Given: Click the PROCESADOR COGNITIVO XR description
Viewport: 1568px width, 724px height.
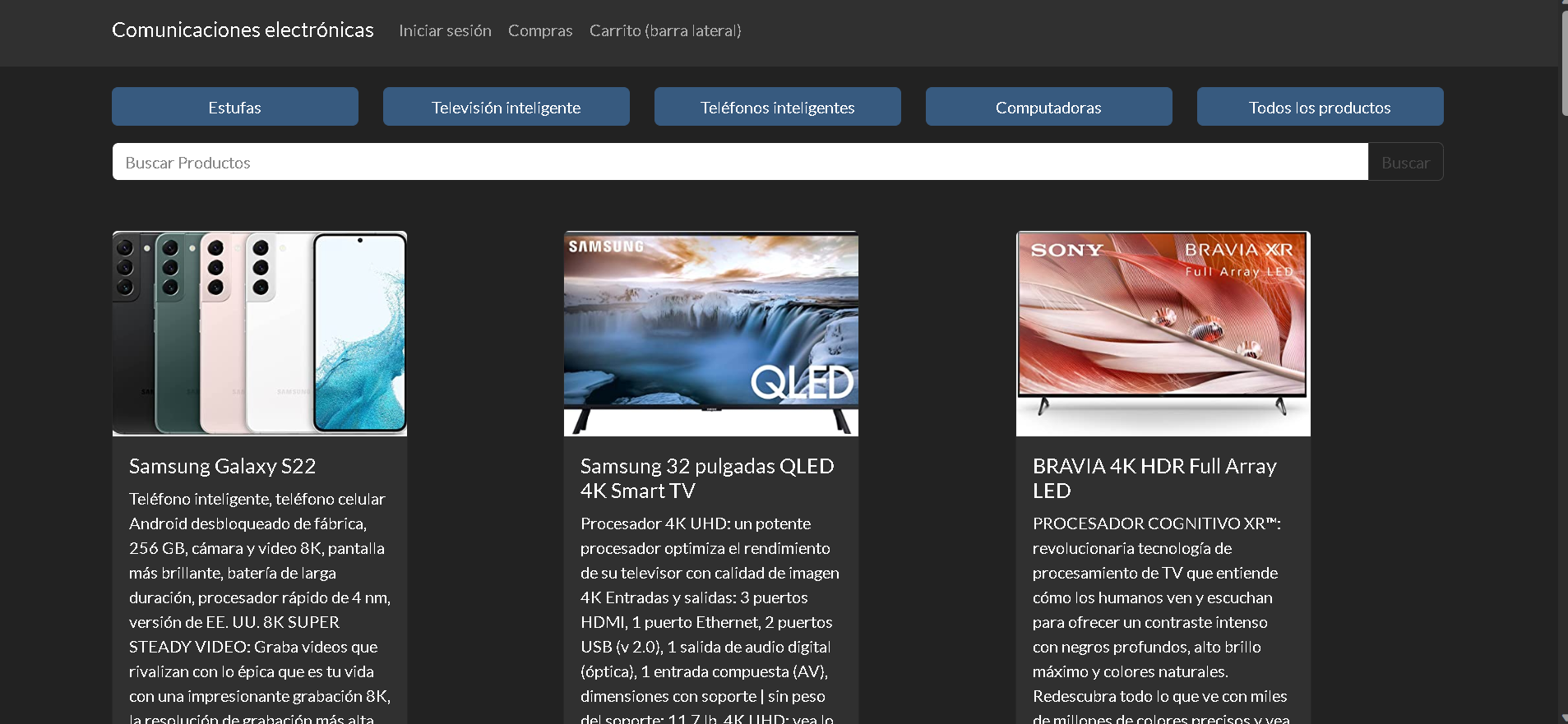Looking at the screenshot, I should pos(1161,620).
